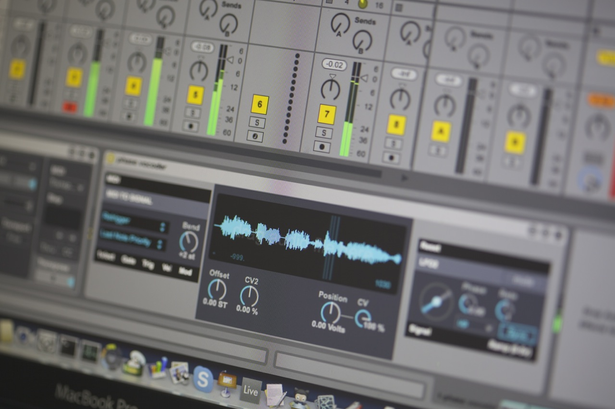Open the GitHub Octocat app in Dock
This screenshot has height=409, width=615.
[301, 399]
